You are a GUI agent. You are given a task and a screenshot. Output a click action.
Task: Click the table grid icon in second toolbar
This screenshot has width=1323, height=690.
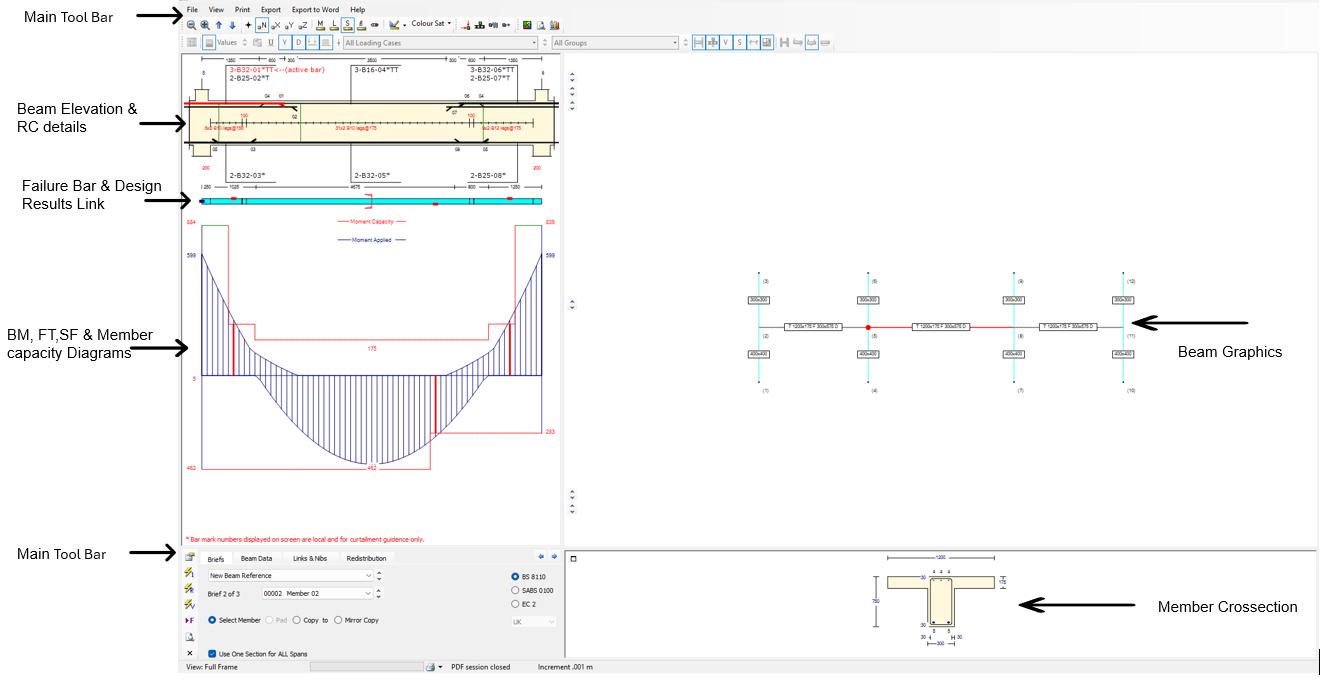192,43
